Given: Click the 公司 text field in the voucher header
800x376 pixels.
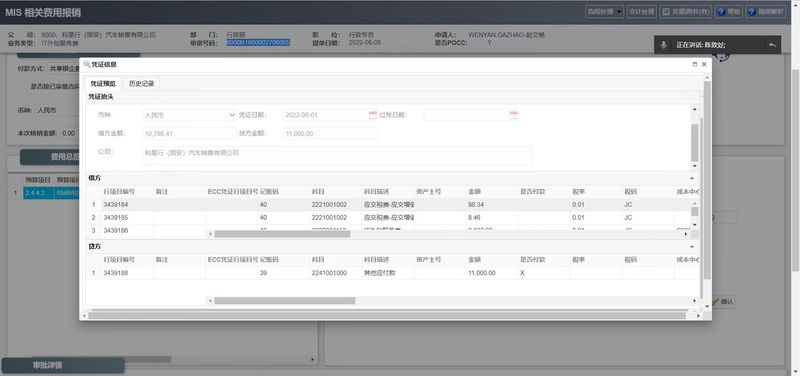Looking at the screenshot, I should [337, 155].
